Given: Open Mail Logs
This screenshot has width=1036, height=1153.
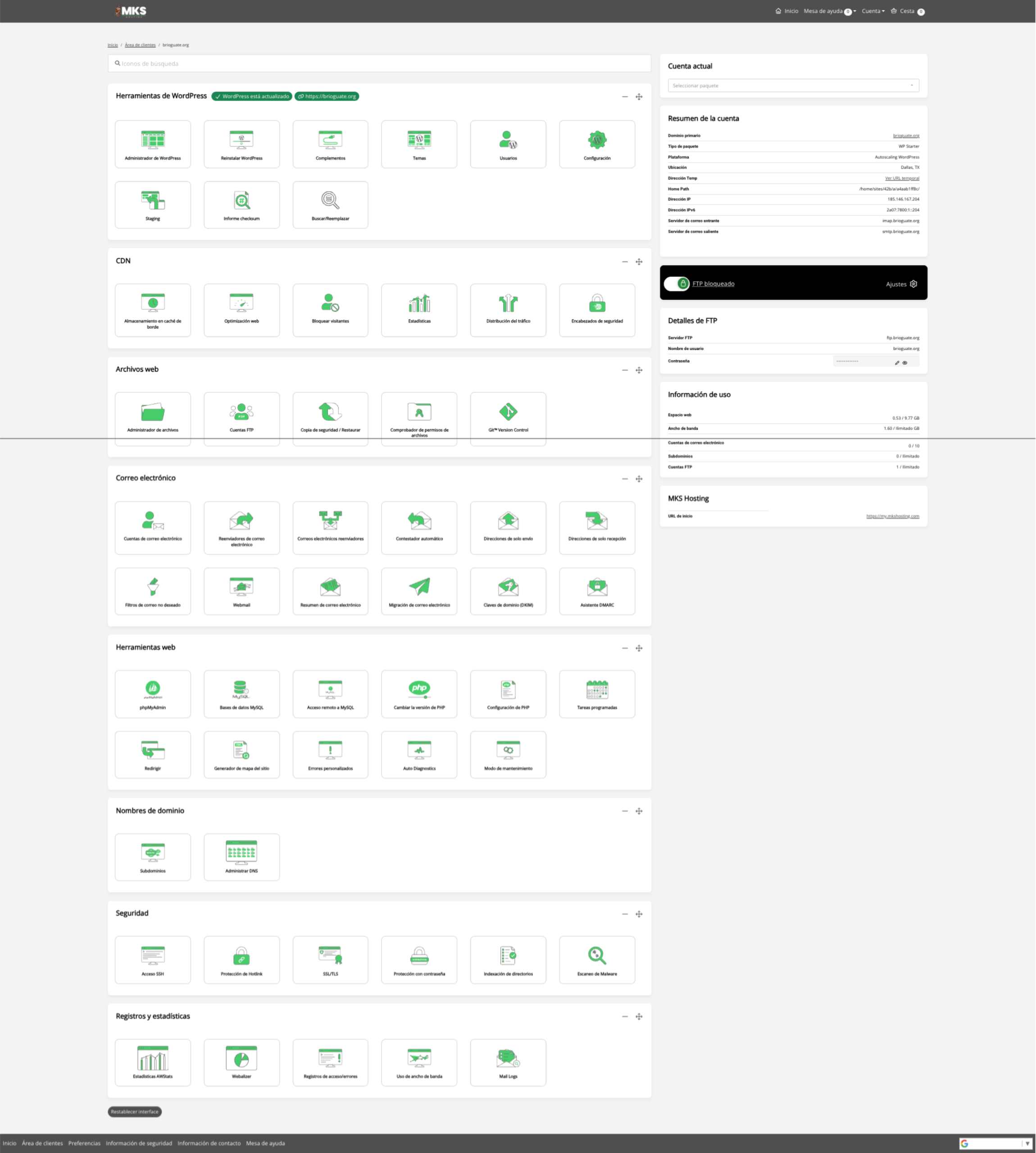Looking at the screenshot, I should 508,1062.
